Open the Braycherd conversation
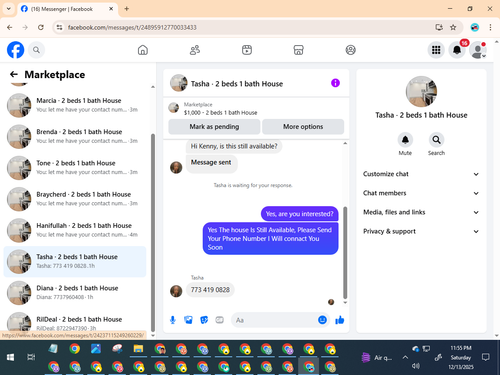Image resolution: width=500 pixels, height=375 pixels. (75, 199)
